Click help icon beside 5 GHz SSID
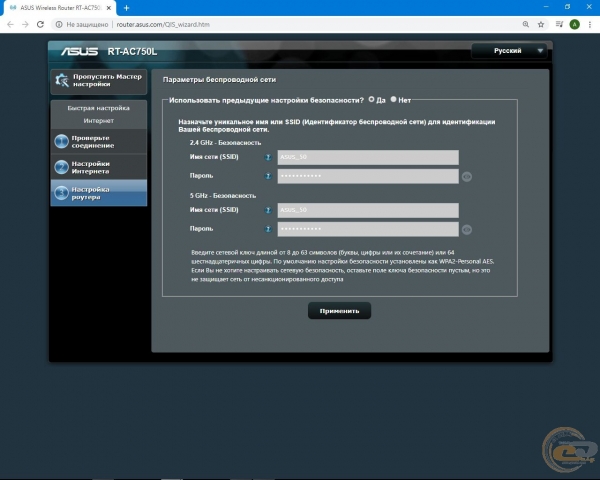This screenshot has height=480, width=600. (x=268, y=210)
